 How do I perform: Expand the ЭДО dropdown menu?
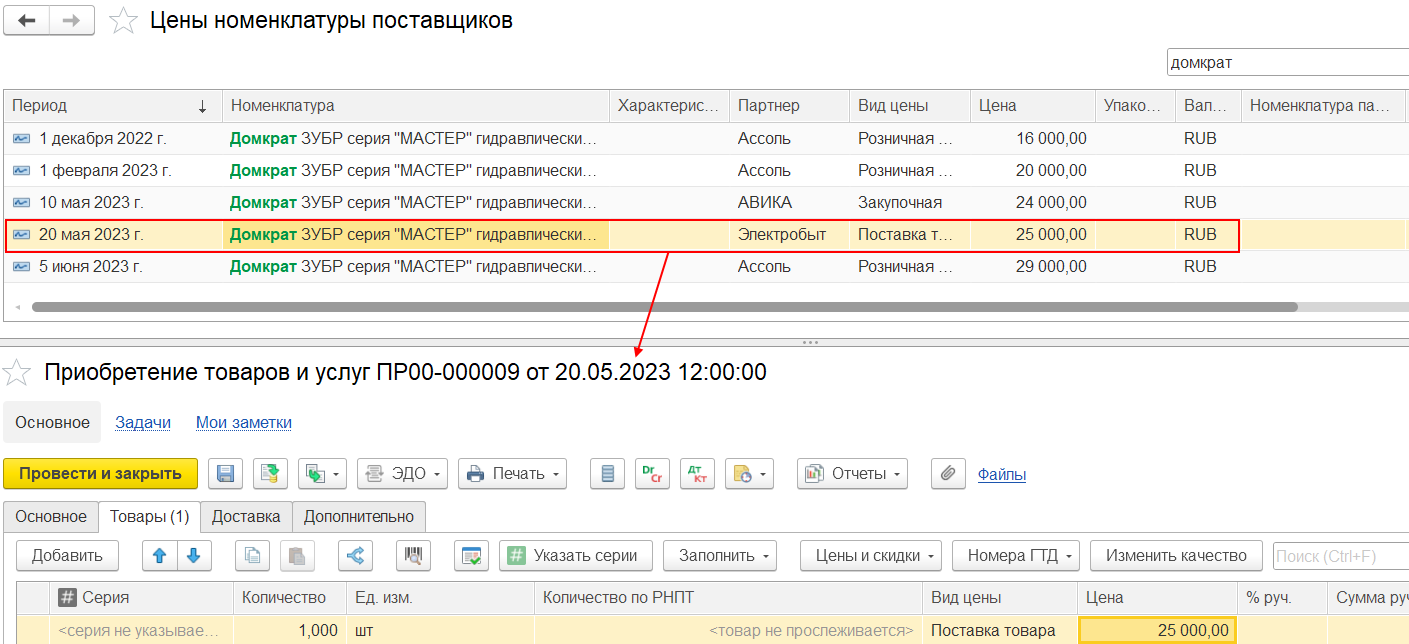coord(402,474)
